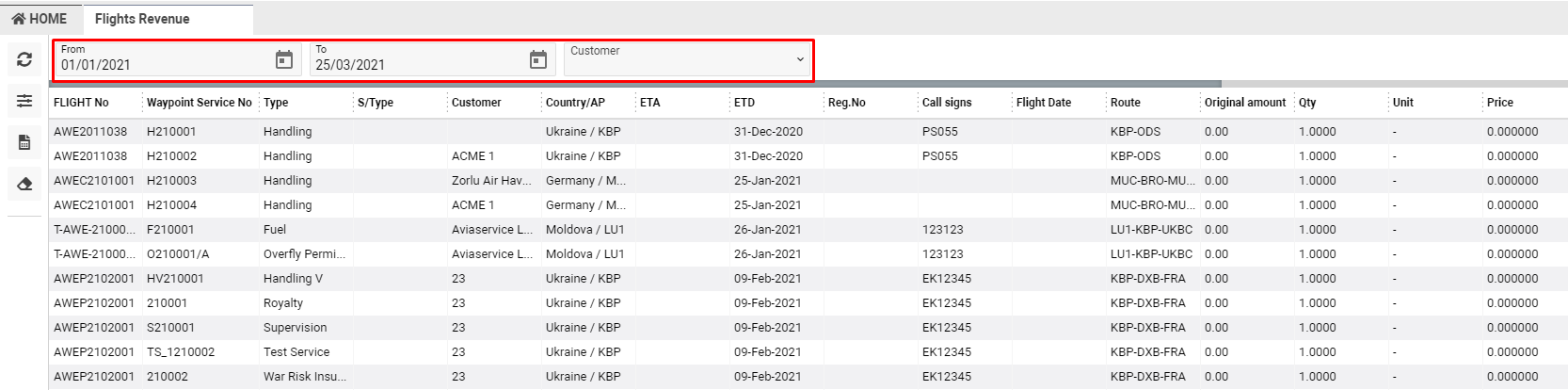
Task: Click the export spreadsheet file icon
Action: 24,143
